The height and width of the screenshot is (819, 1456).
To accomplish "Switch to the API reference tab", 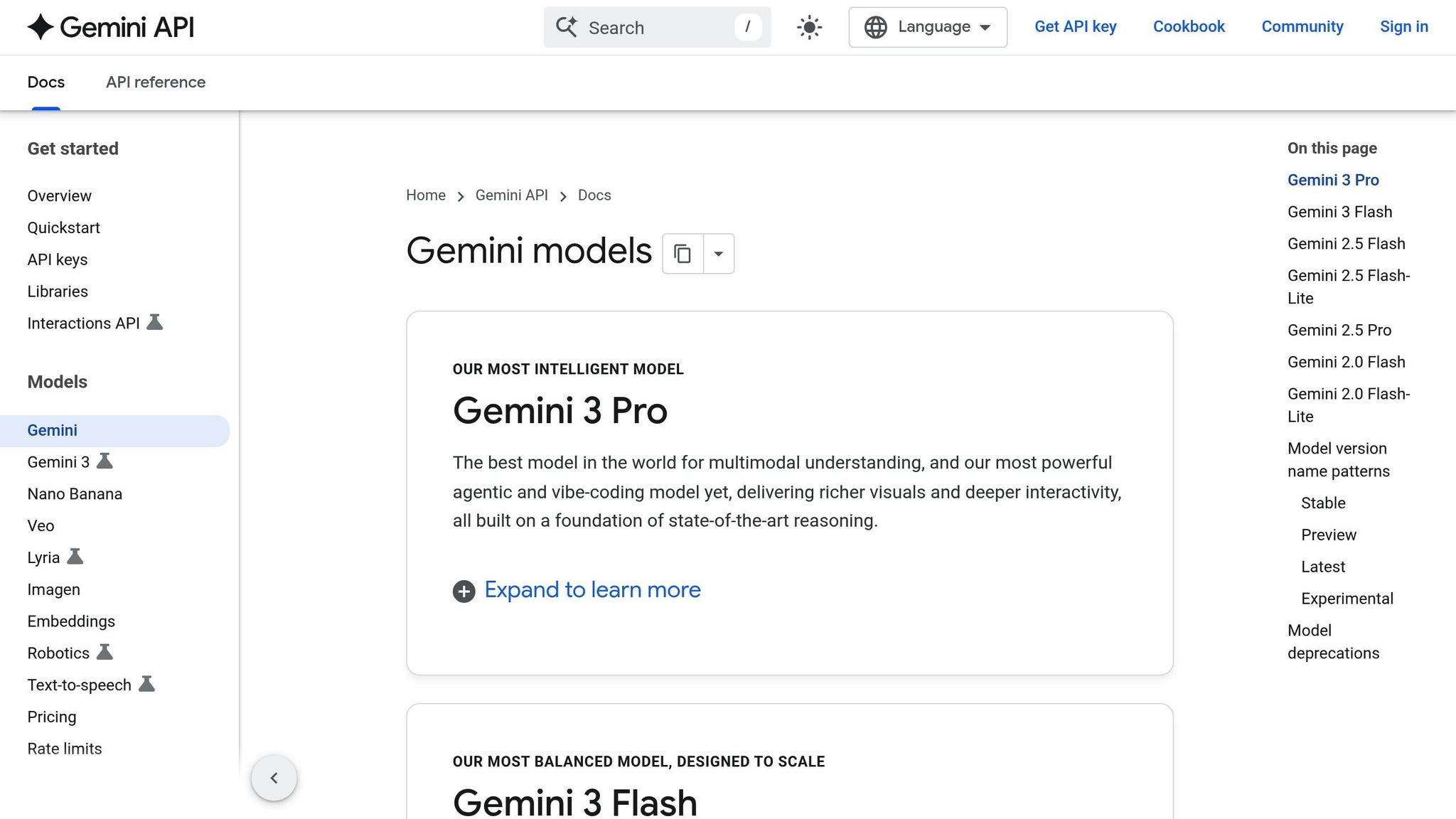I will click(155, 82).
